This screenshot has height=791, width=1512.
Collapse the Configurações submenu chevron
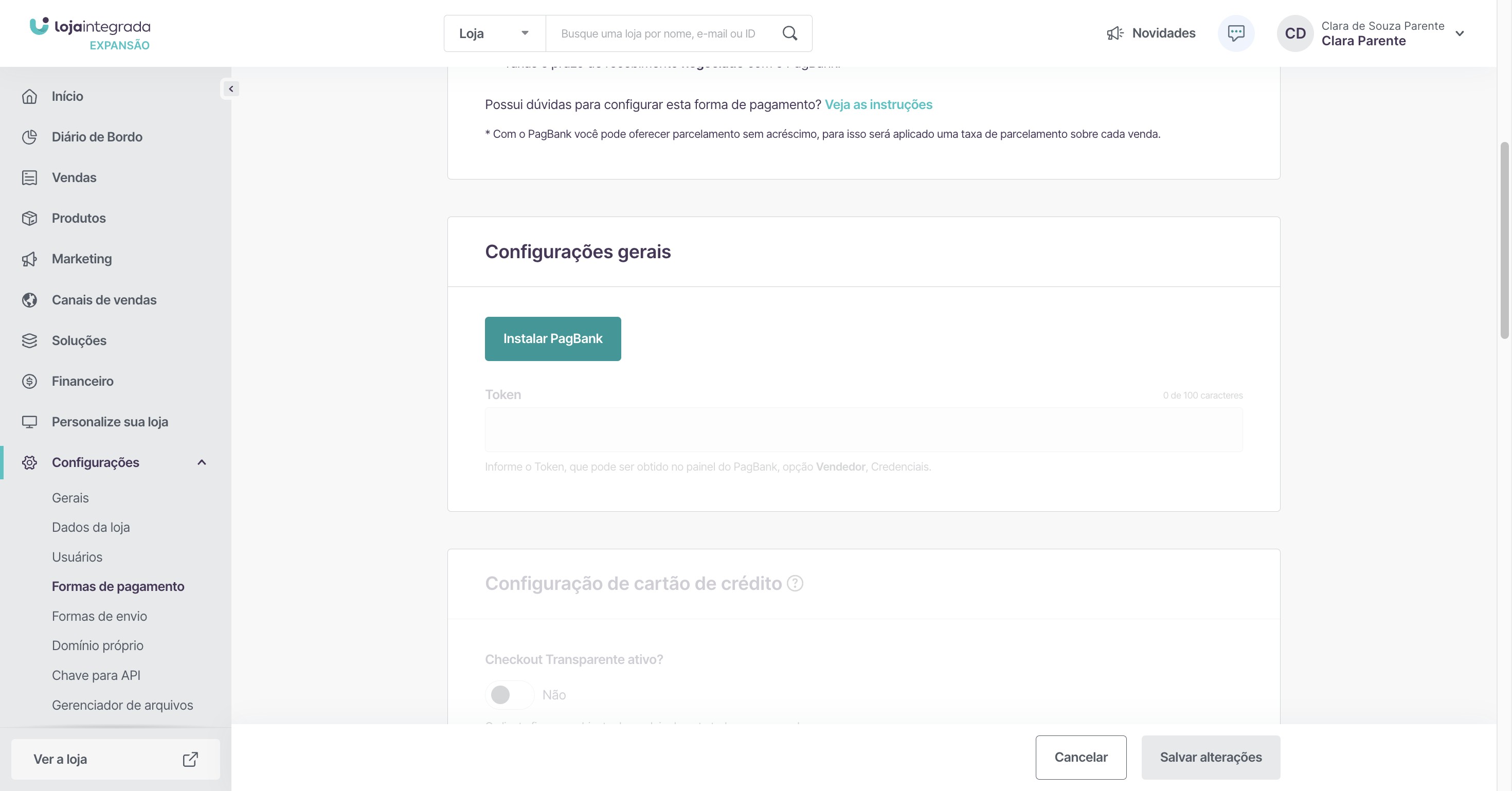[x=201, y=462]
